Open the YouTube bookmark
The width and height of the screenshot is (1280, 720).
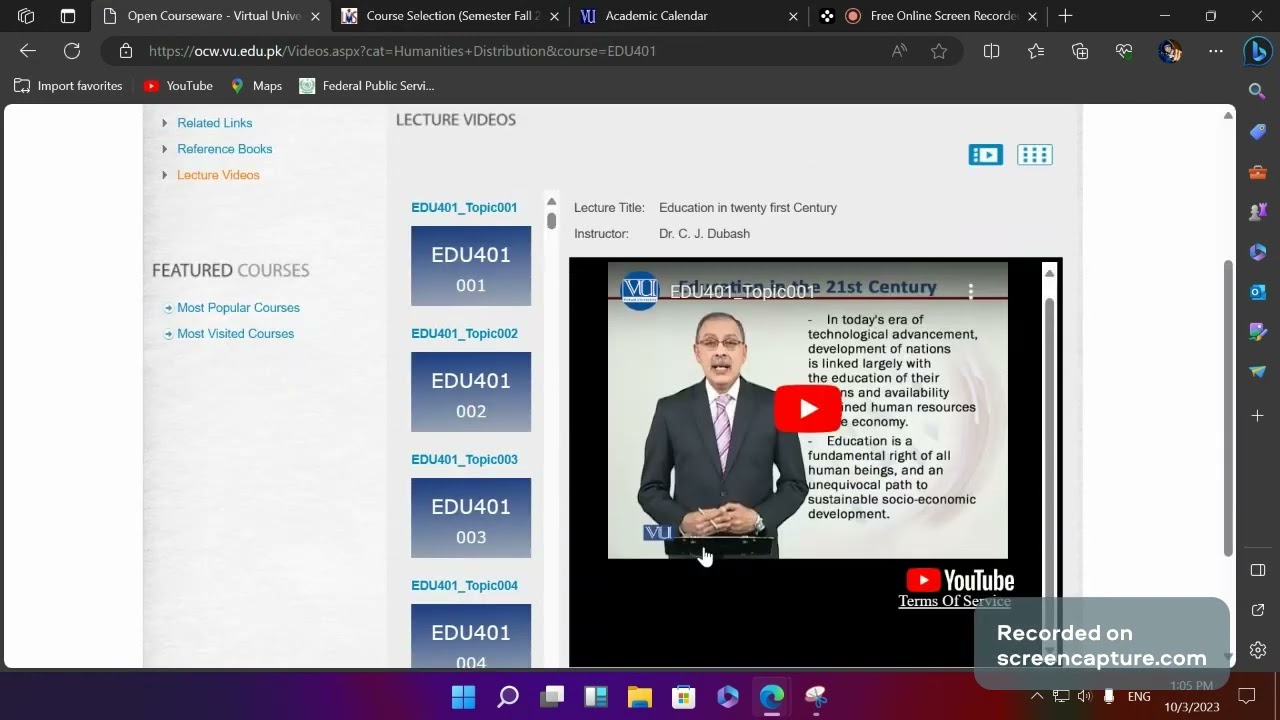pyautogui.click(x=178, y=86)
